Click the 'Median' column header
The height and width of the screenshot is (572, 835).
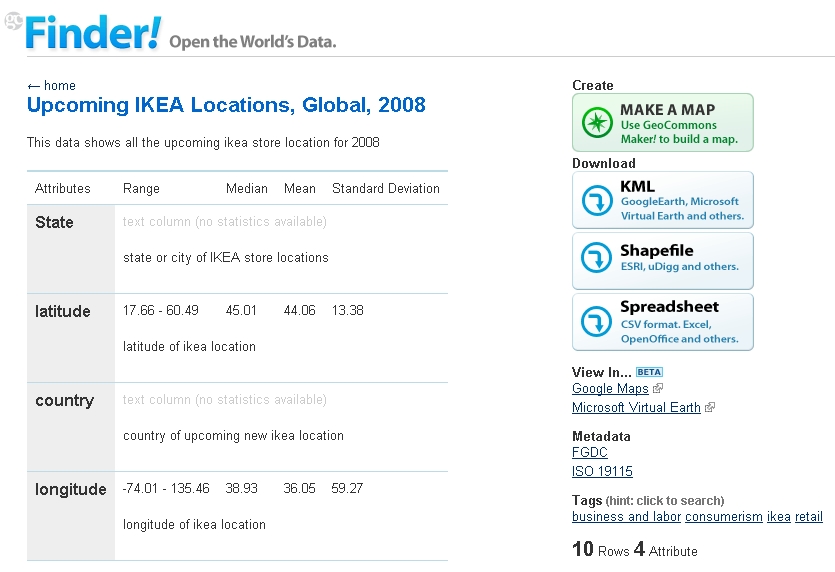click(x=247, y=189)
